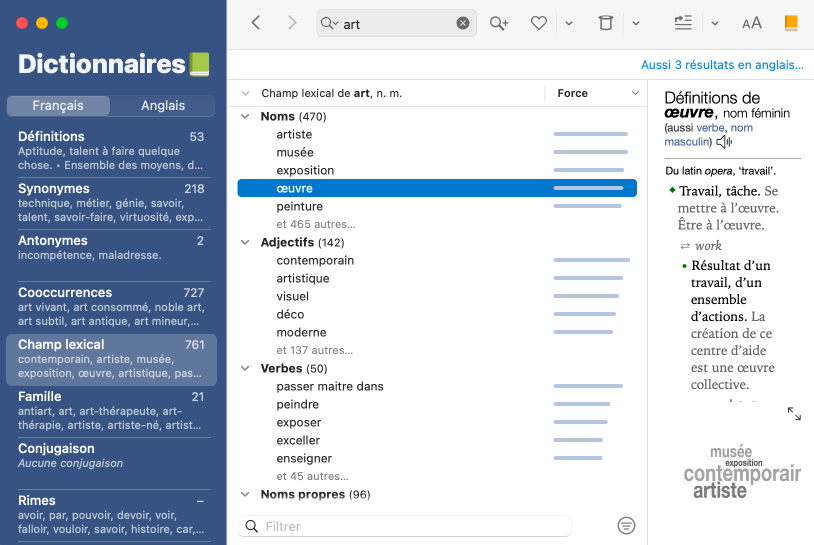Expand the word cloud panel
Image resolution: width=814 pixels, height=545 pixels.
pos(794,413)
